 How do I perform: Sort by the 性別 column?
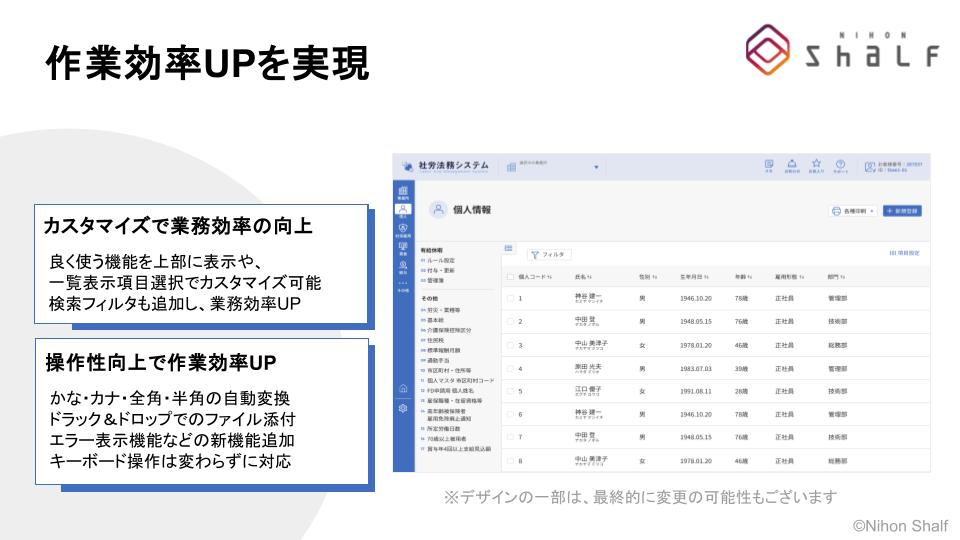pyautogui.click(x=648, y=277)
